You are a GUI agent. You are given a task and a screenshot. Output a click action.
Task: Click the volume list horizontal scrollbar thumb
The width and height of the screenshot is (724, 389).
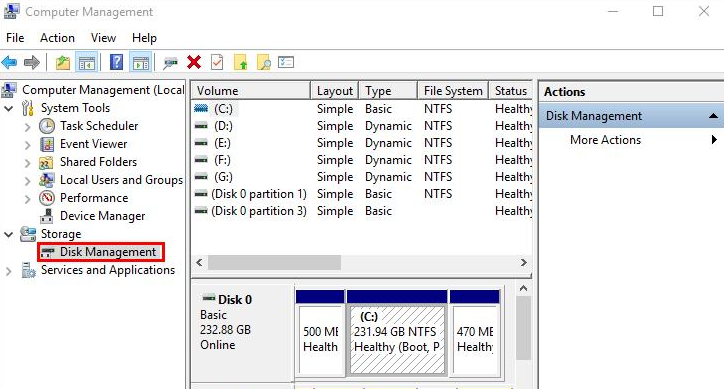(x=274, y=262)
